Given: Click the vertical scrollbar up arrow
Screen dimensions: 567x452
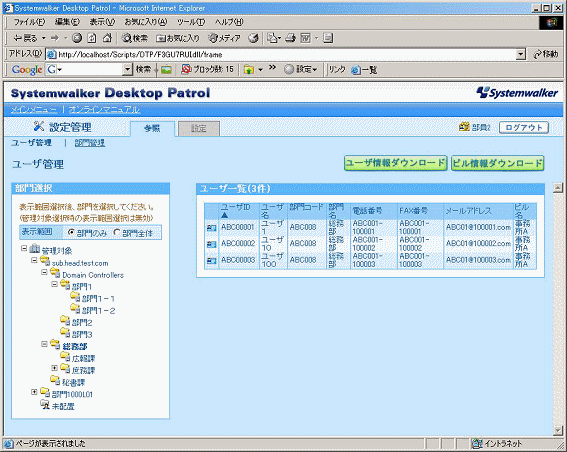Looking at the screenshot, I should pyautogui.click(x=558, y=188).
